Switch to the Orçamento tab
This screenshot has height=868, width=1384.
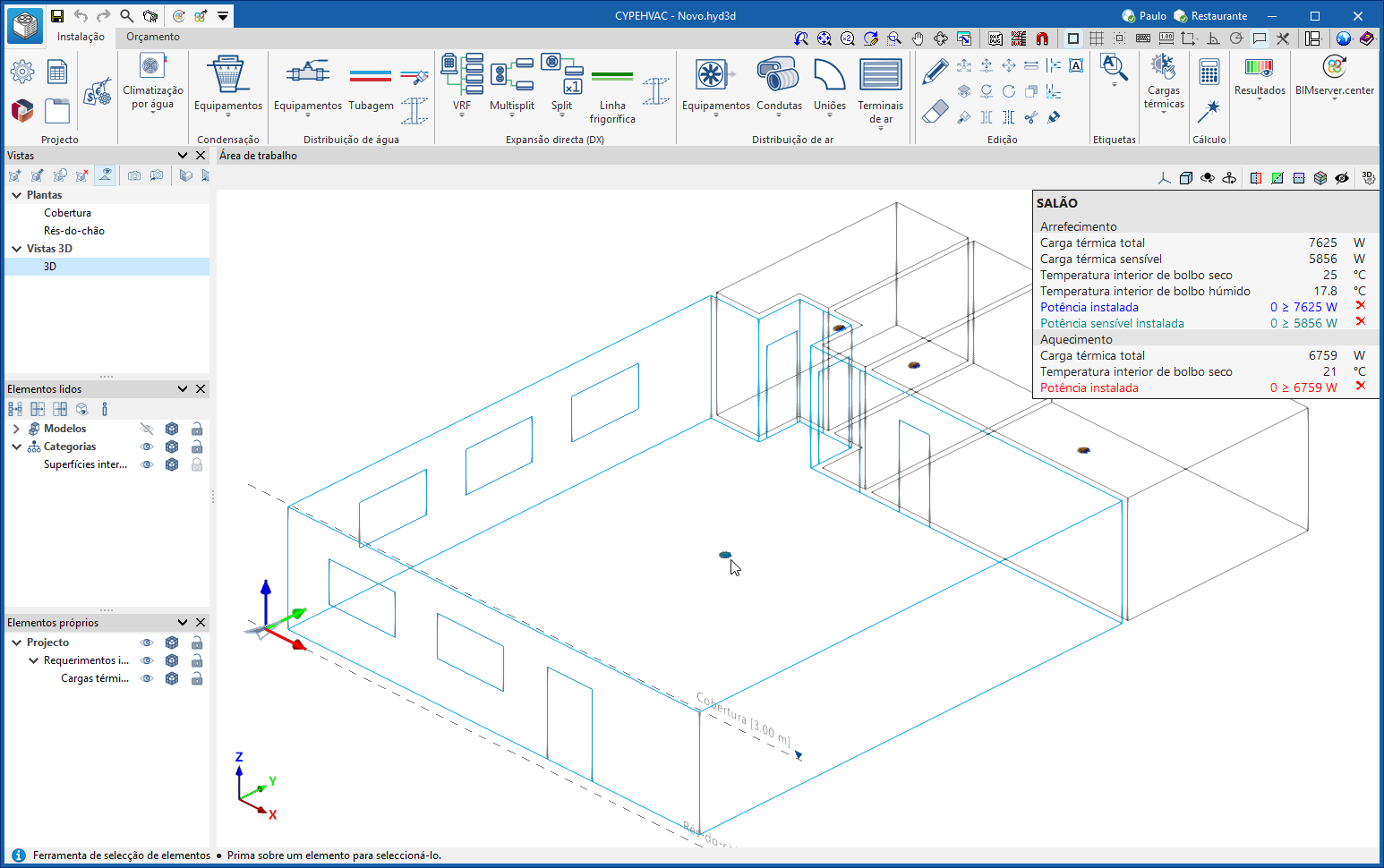pyautogui.click(x=152, y=37)
